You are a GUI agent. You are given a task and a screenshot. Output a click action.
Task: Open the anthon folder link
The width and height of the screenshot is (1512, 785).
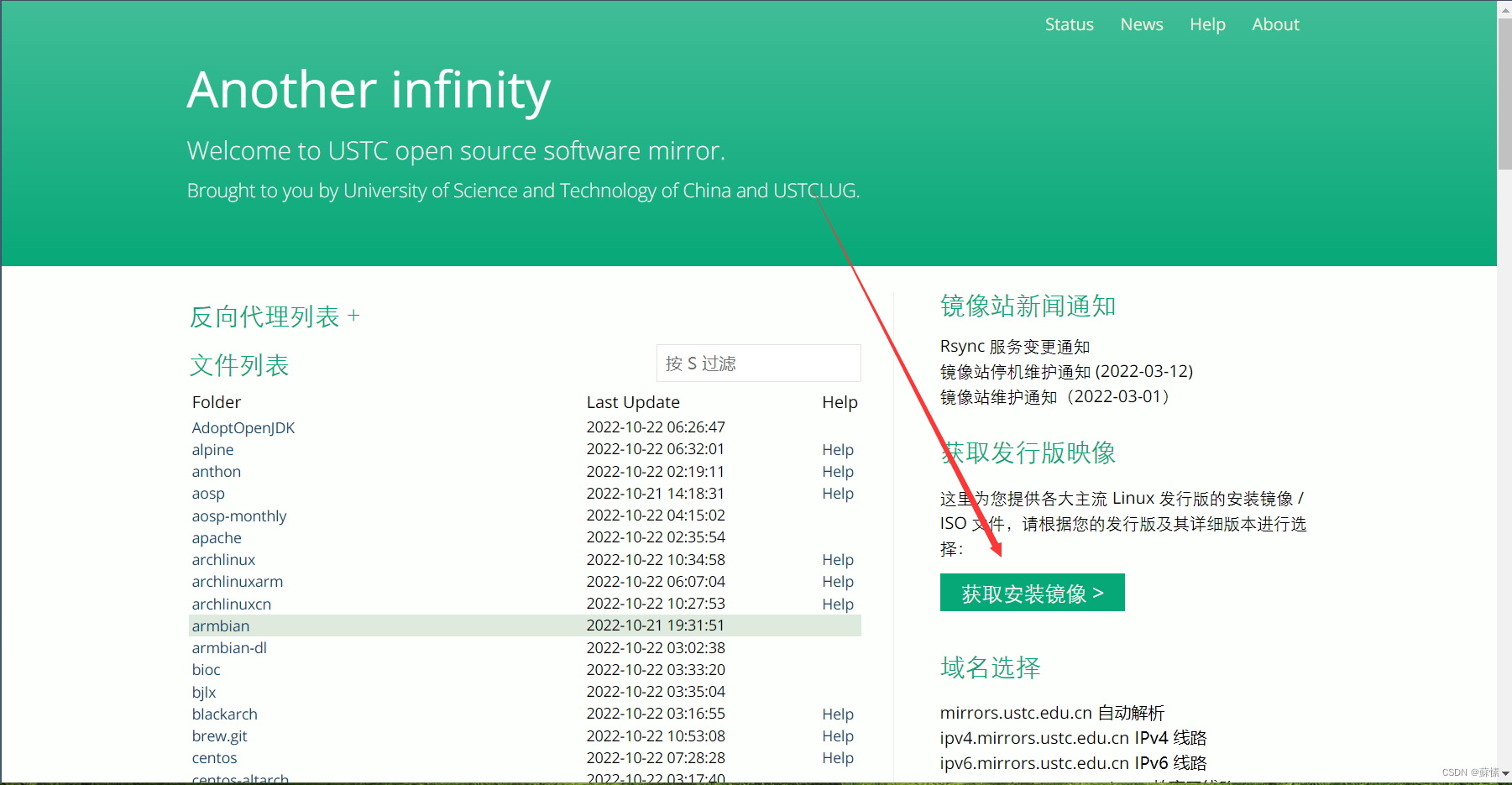pos(216,471)
